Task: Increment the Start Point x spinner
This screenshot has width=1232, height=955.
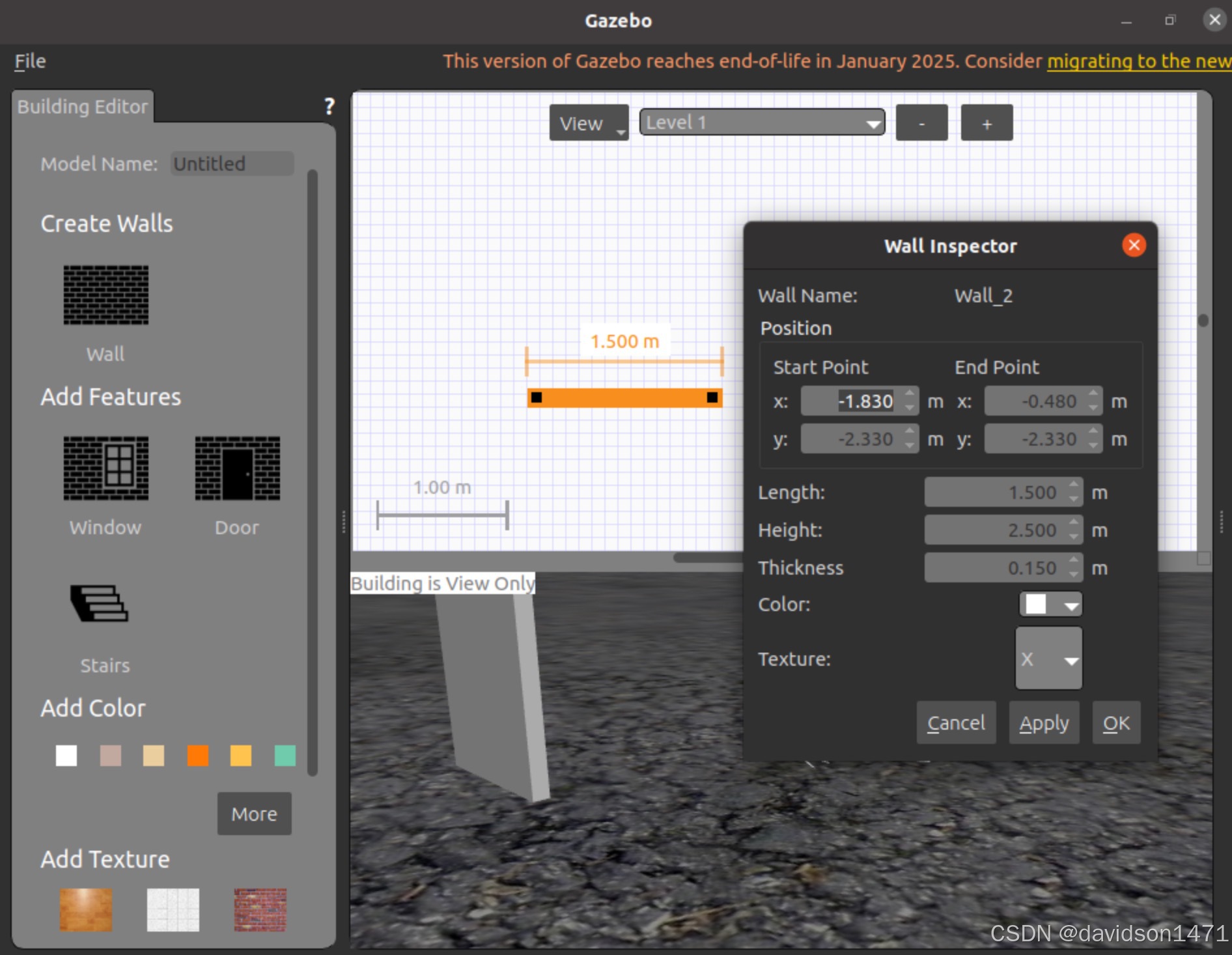Action: pyautogui.click(x=910, y=393)
